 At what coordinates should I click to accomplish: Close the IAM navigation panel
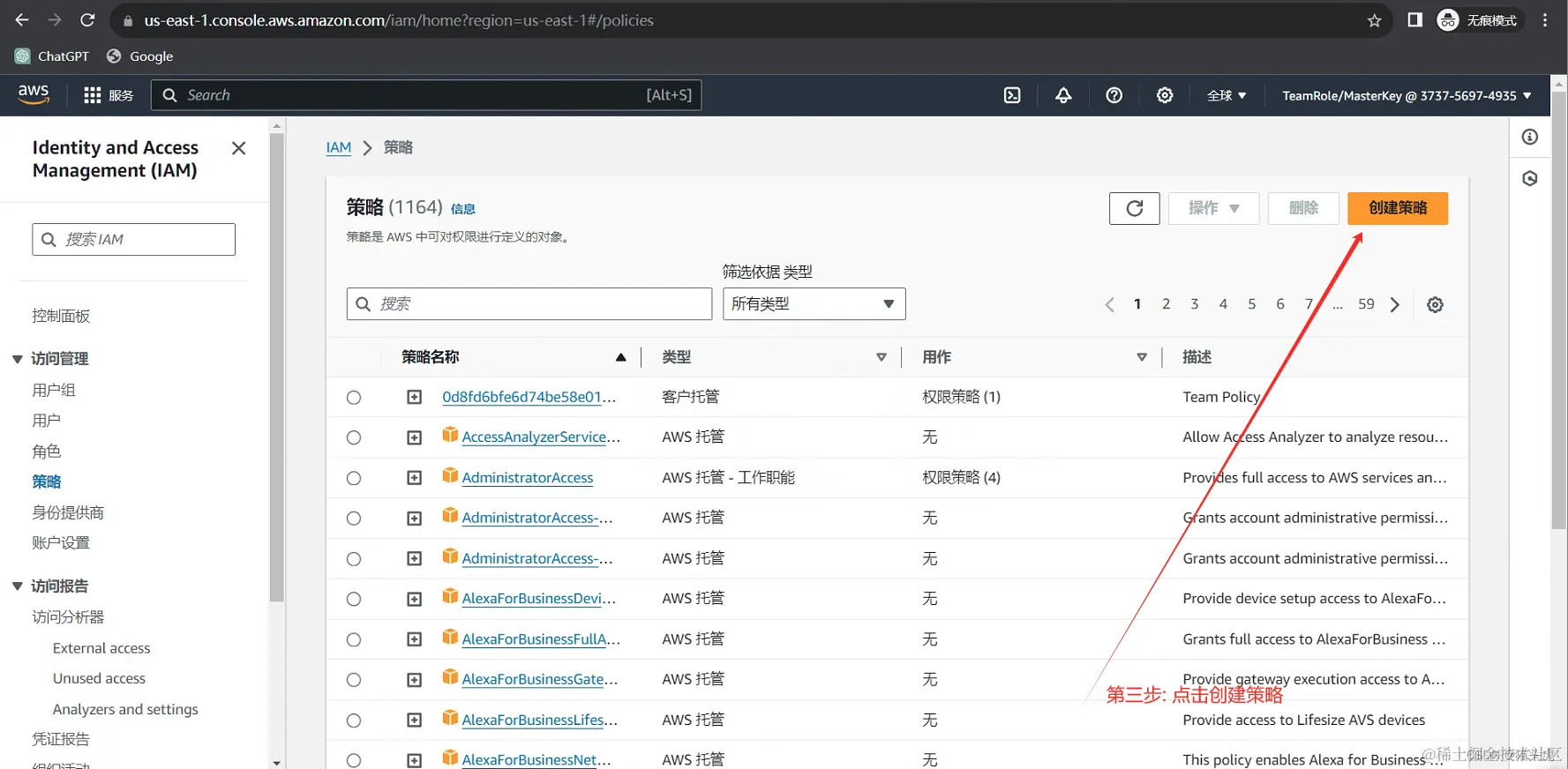pos(238,148)
